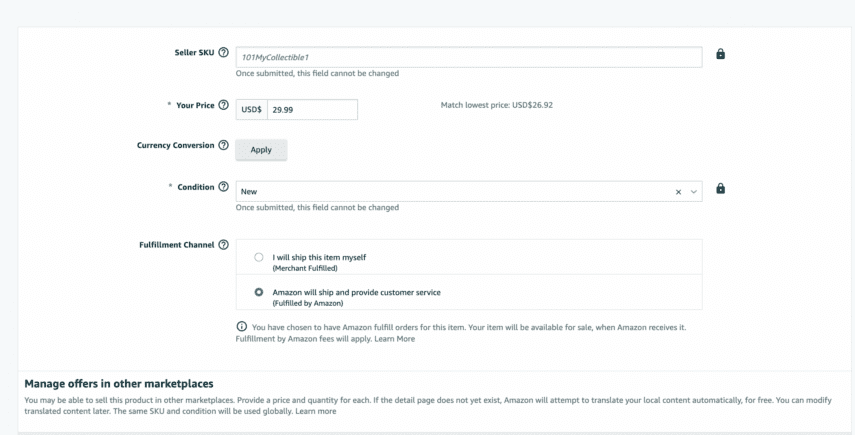Focus the Your Price field showing 29.99
This screenshot has width=855, height=435.
312,110
